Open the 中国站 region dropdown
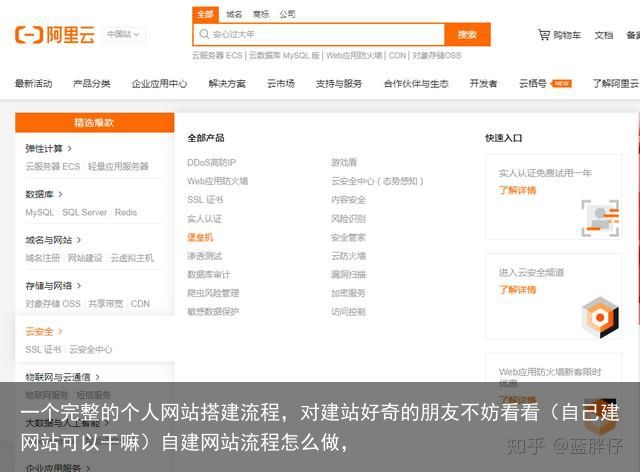 [124, 34]
